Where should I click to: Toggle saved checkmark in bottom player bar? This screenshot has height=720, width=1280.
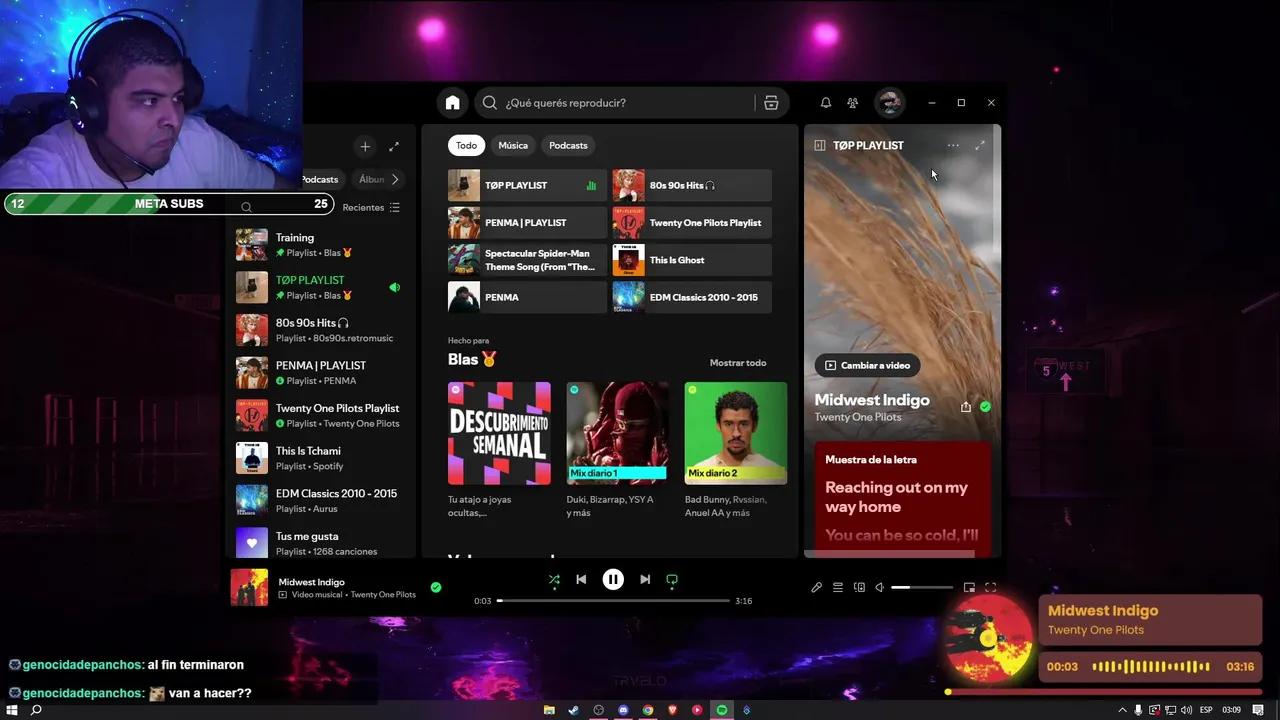[x=436, y=587]
